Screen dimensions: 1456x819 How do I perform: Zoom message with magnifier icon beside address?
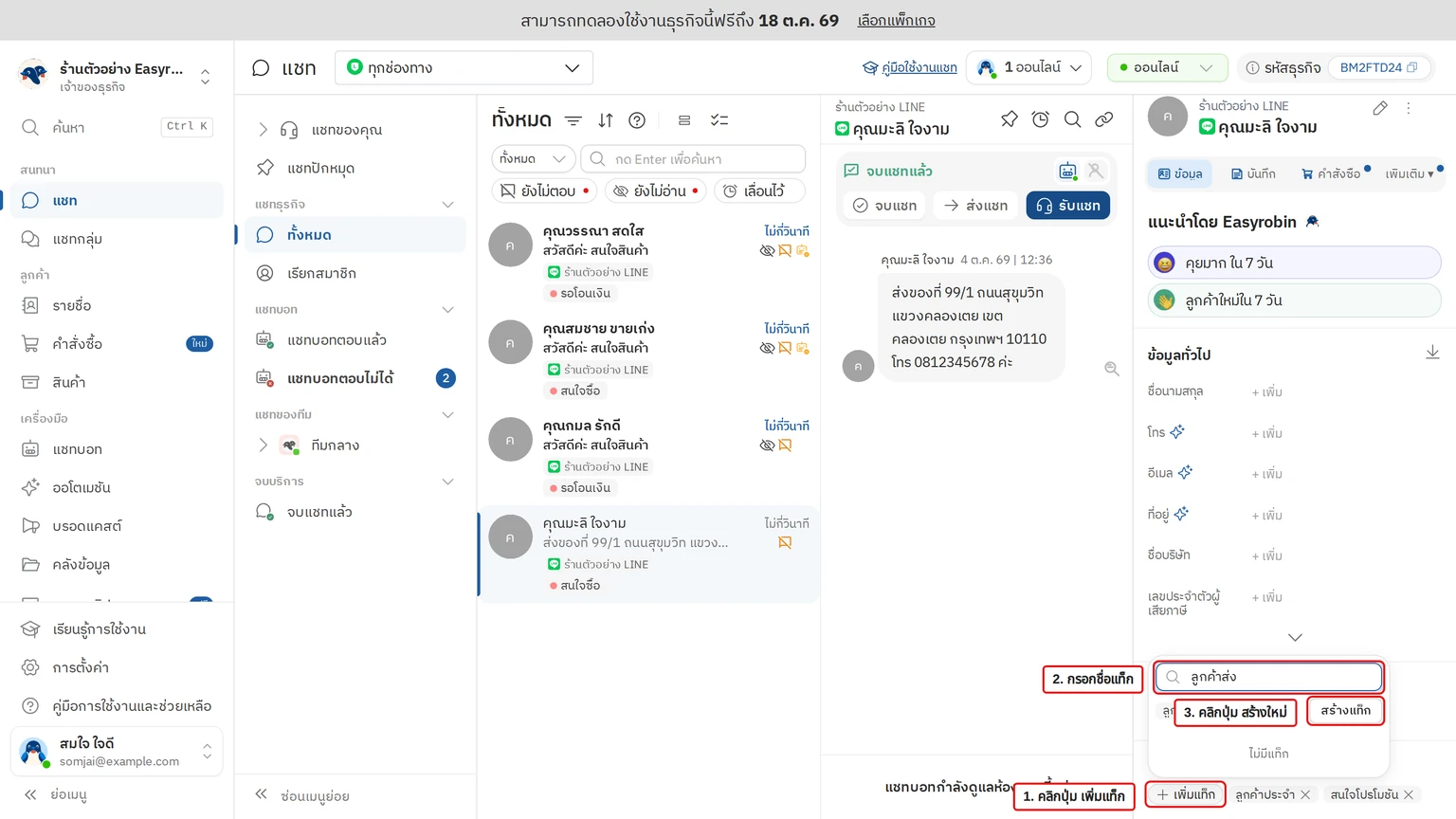(x=1112, y=369)
